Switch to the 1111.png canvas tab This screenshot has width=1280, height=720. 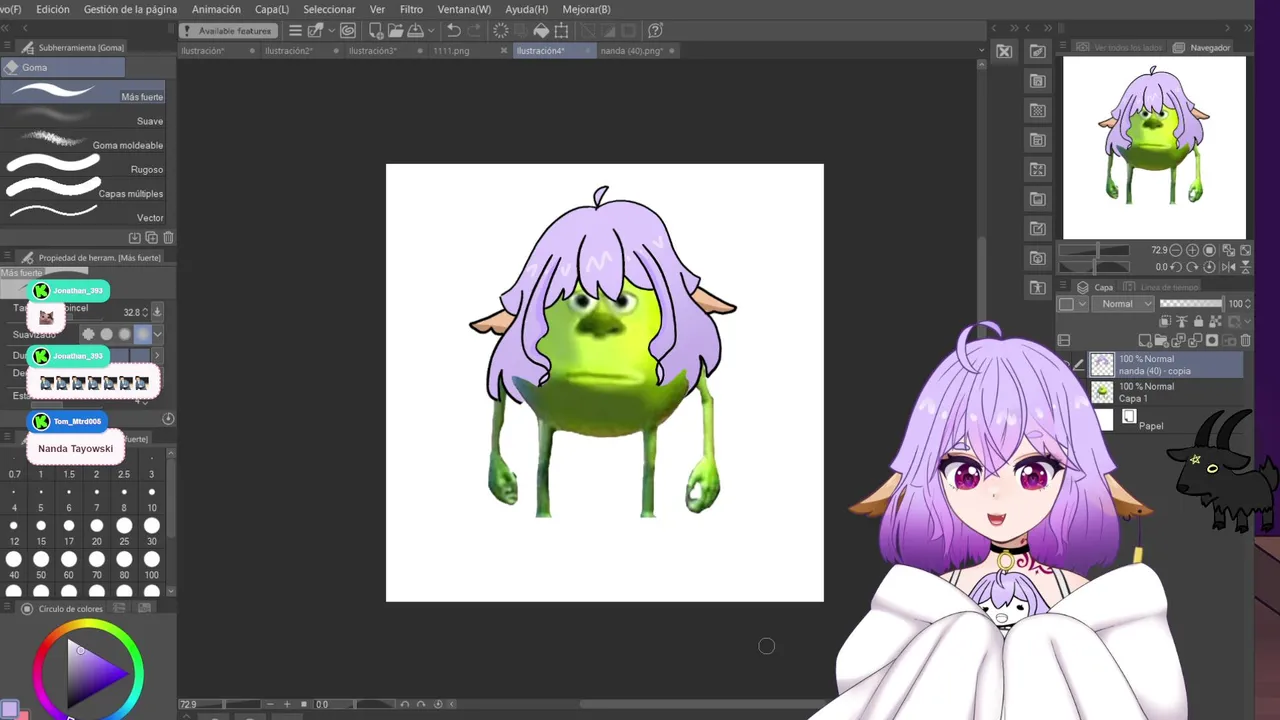(451, 50)
